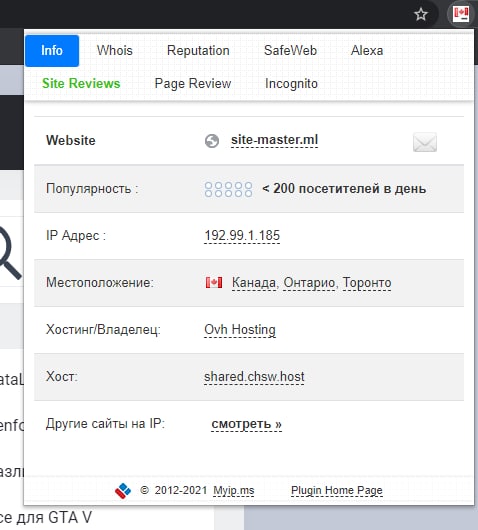The image size is (478, 530).
Task: Click the shared.chsw.host host link
Action: [x=254, y=377]
